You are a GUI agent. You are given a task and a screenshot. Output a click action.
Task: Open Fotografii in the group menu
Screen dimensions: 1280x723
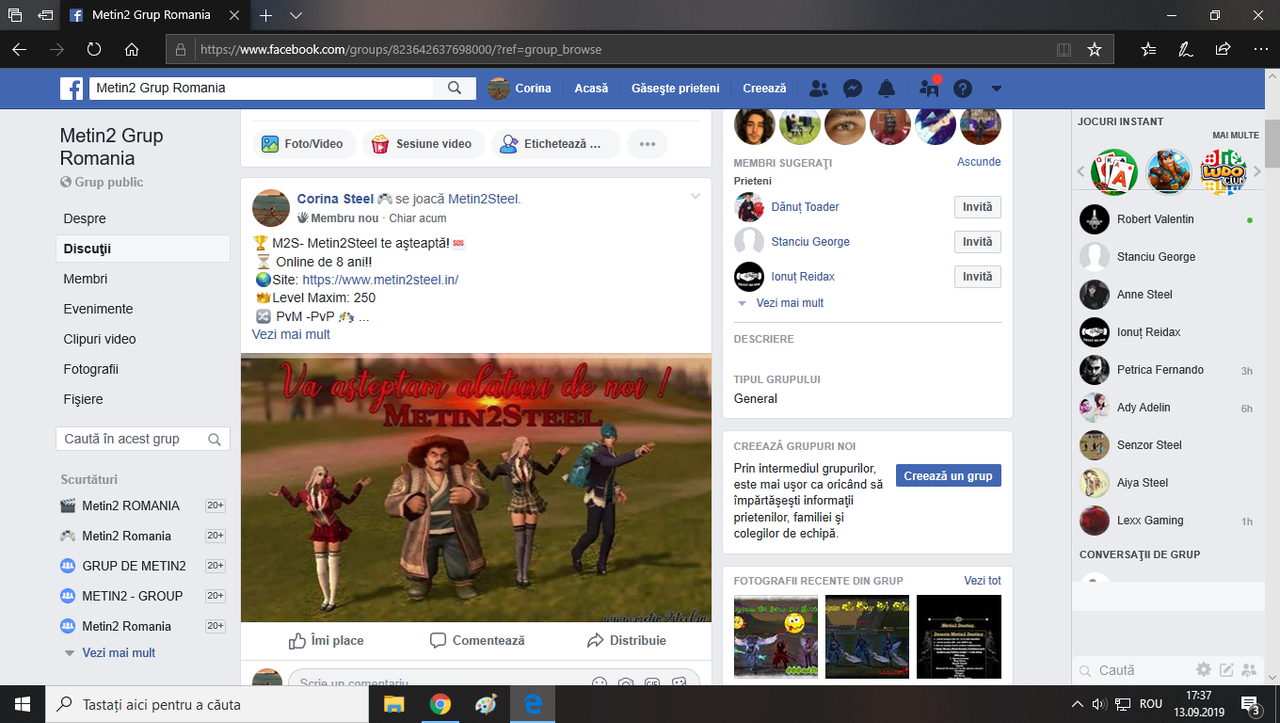91,369
